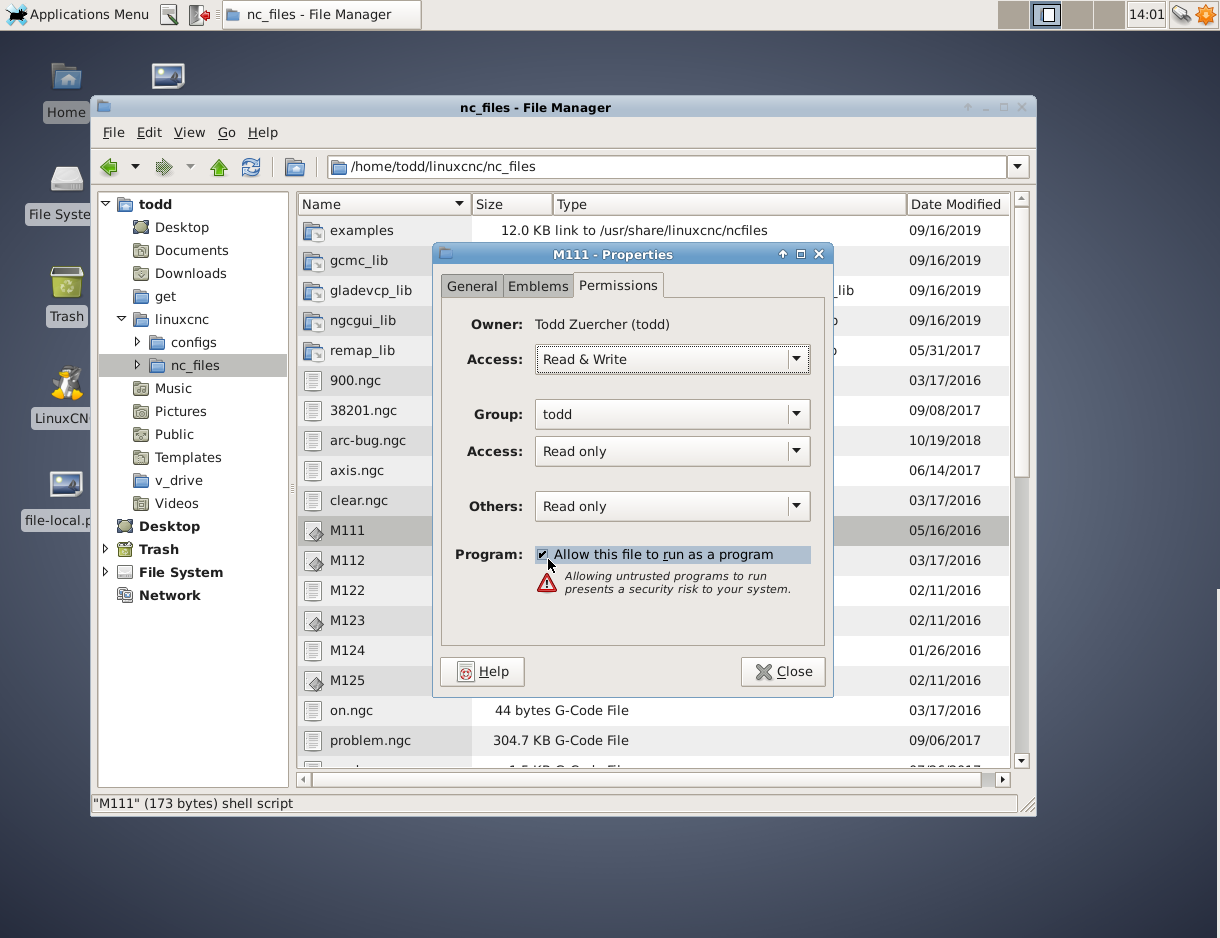Expand the configs tree node
Image resolution: width=1220 pixels, height=938 pixels.
137,342
